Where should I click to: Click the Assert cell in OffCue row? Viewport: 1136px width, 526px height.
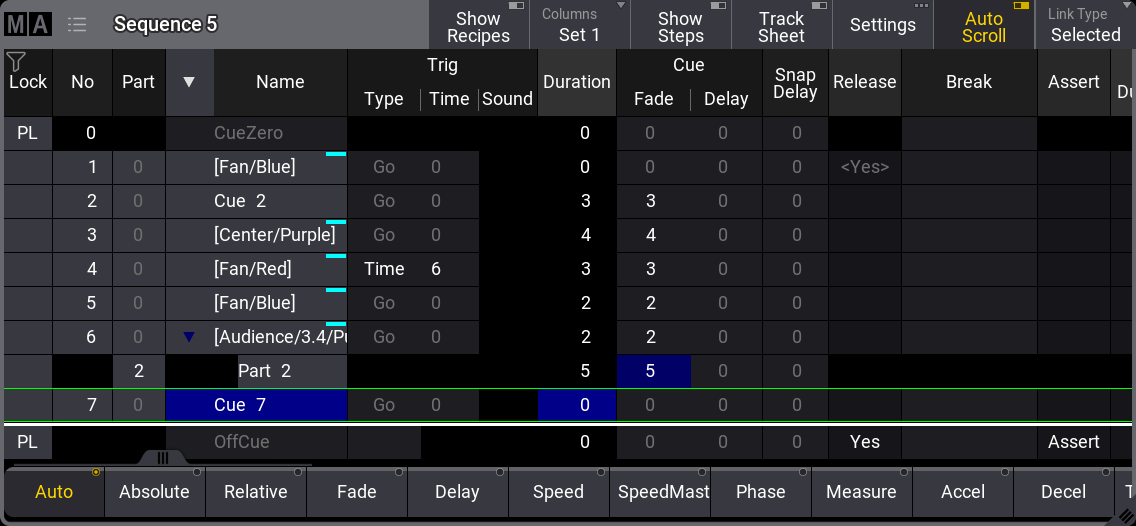coord(1073,442)
